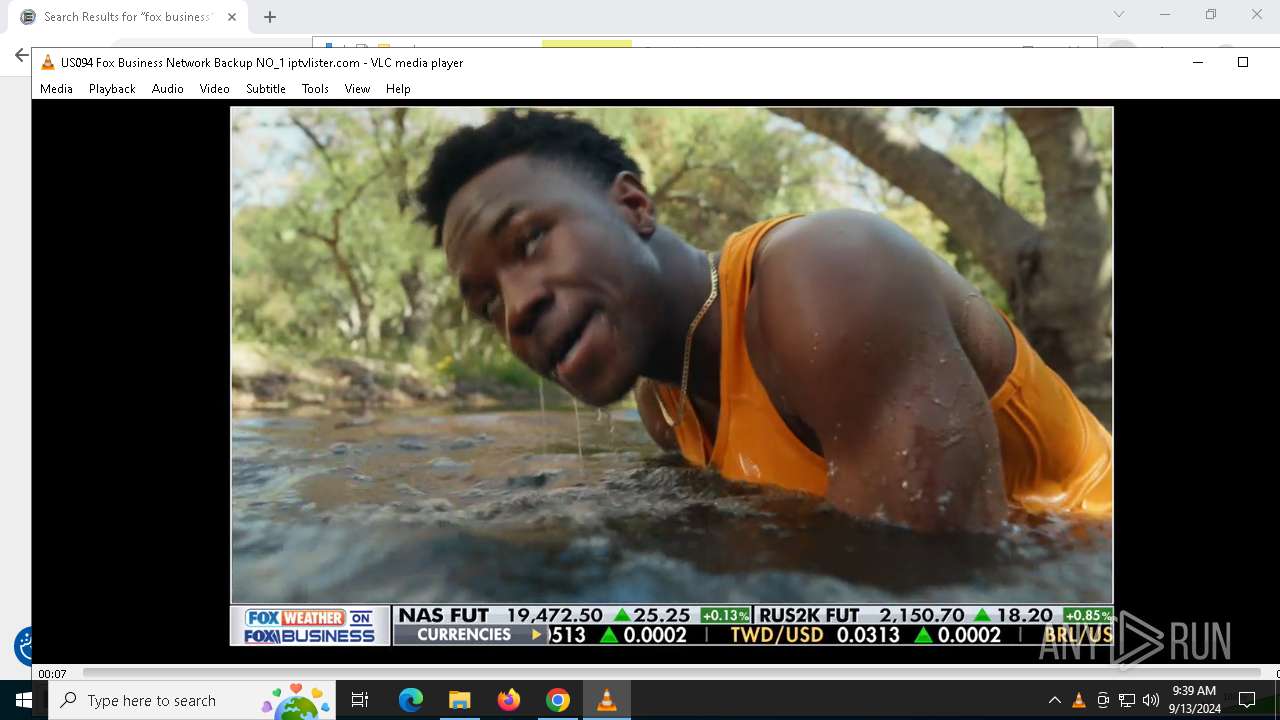1280x720 pixels.
Task: Open File Explorer from the taskbar
Action: pos(459,700)
